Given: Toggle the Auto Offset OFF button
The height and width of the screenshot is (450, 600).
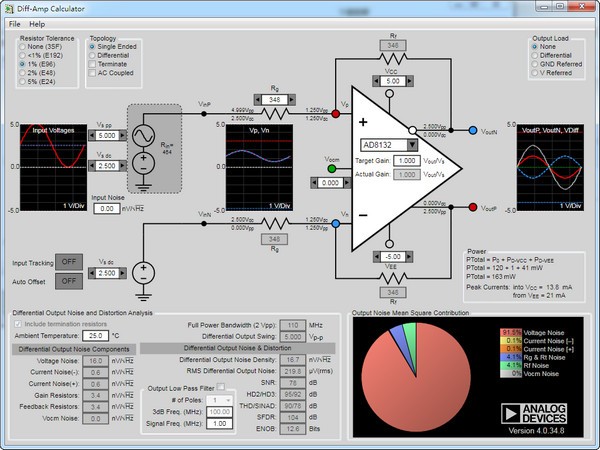Looking at the screenshot, I should coord(68,282).
